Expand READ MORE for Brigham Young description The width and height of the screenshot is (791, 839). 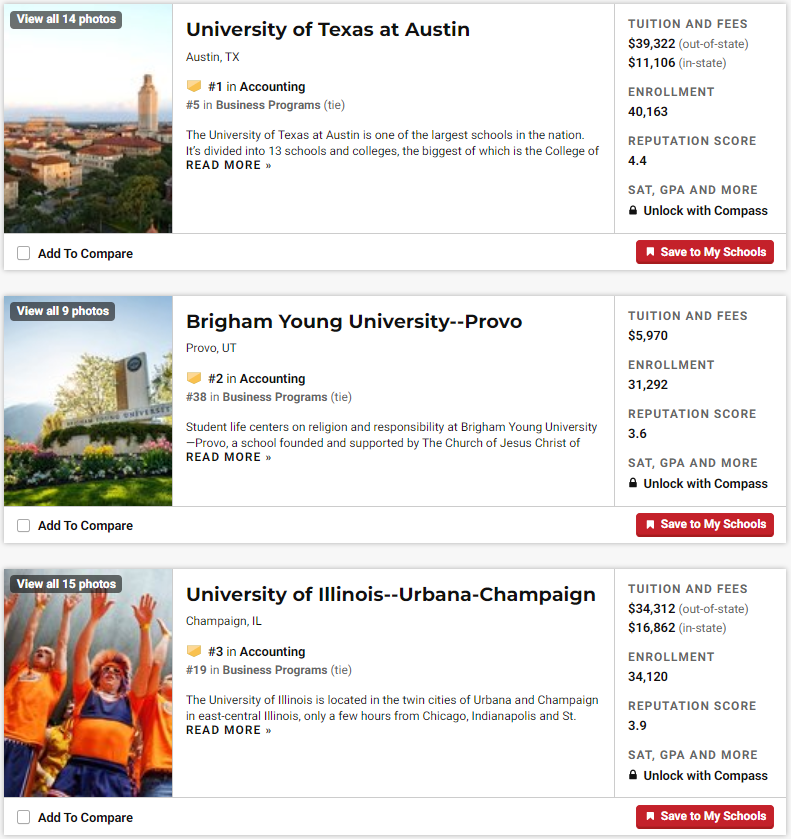pos(229,457)
